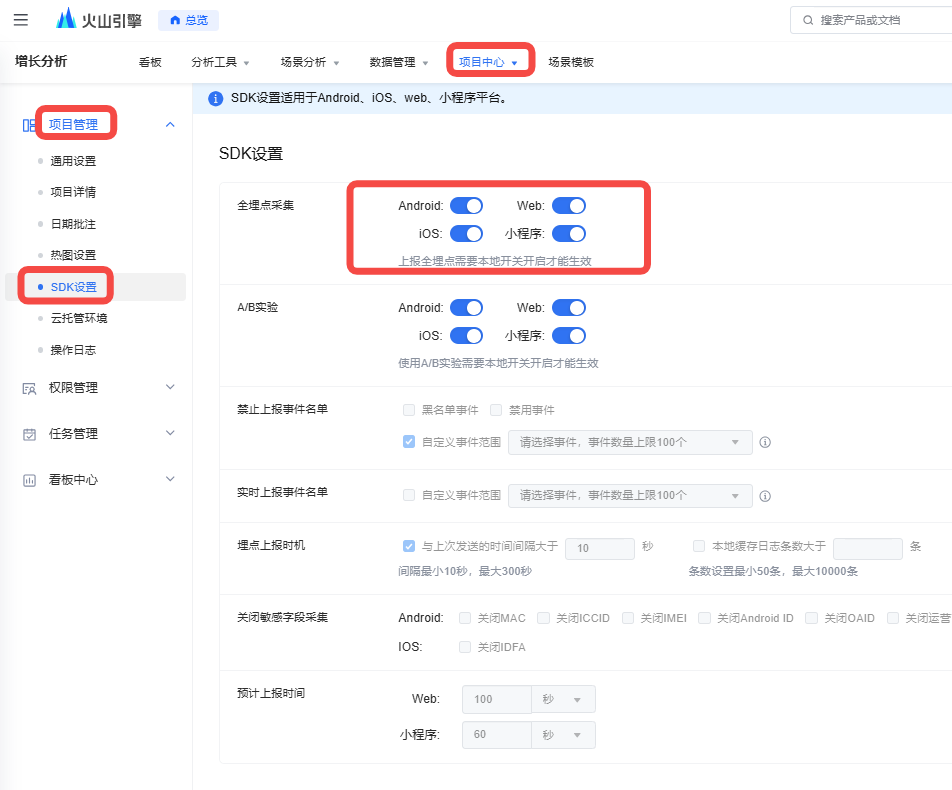Viewport: 952px width, 790px height.
Task: Click the info icon beside 实时上报事件名单 dropdown
Action: pyautogui.click(x=765, y=496)
